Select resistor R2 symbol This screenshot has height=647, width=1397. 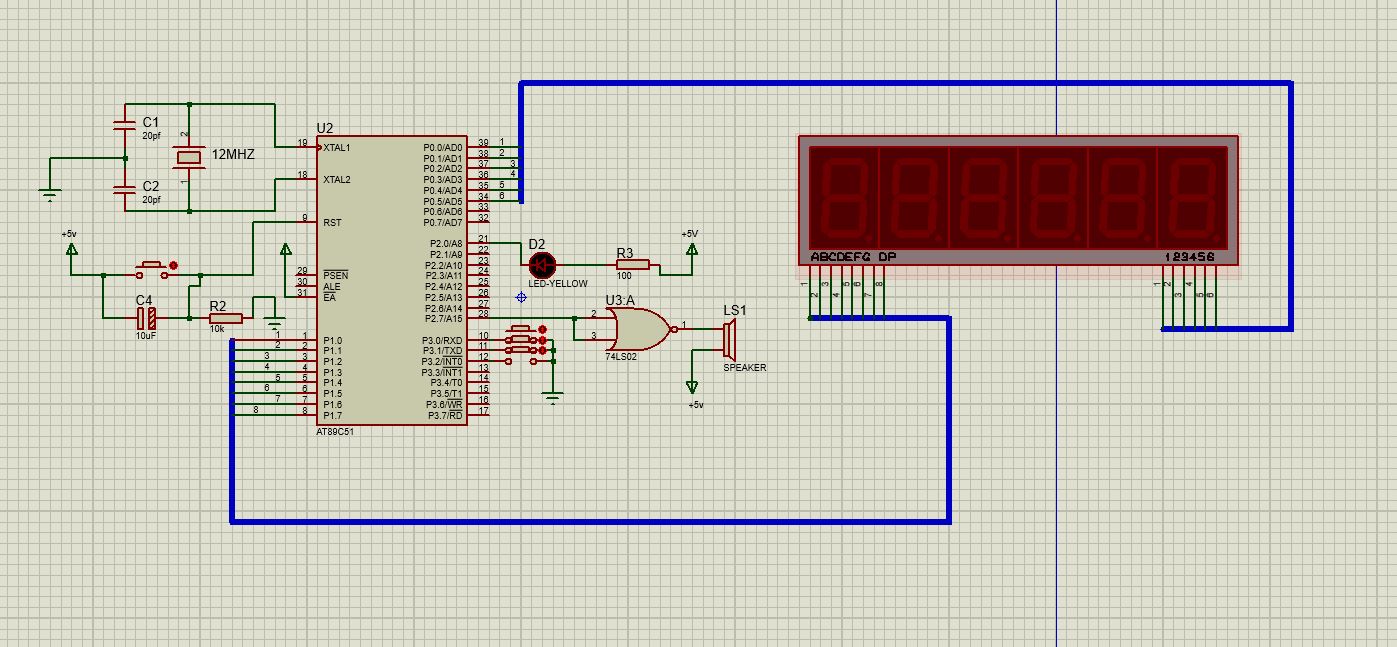(x=225, y=318)
